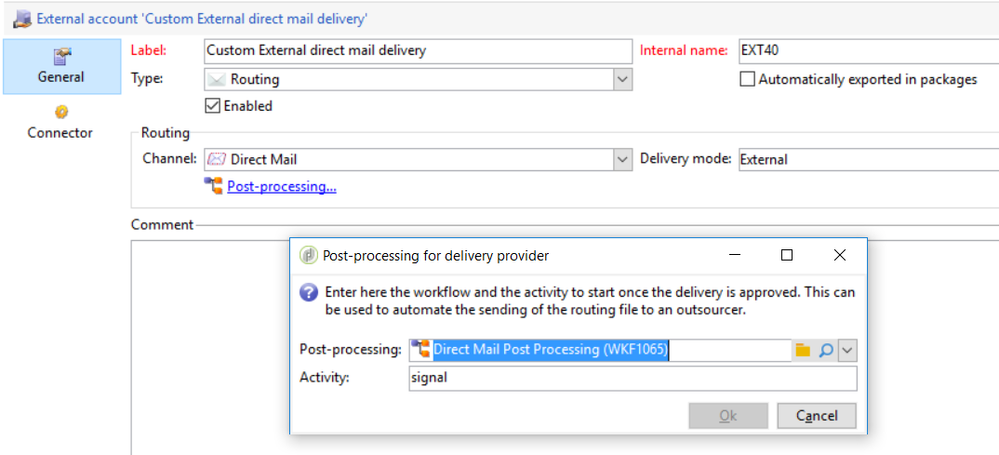Expand the Channel dropdown arrow
This screenshot has height=455, width=999.
pos(622,159)
